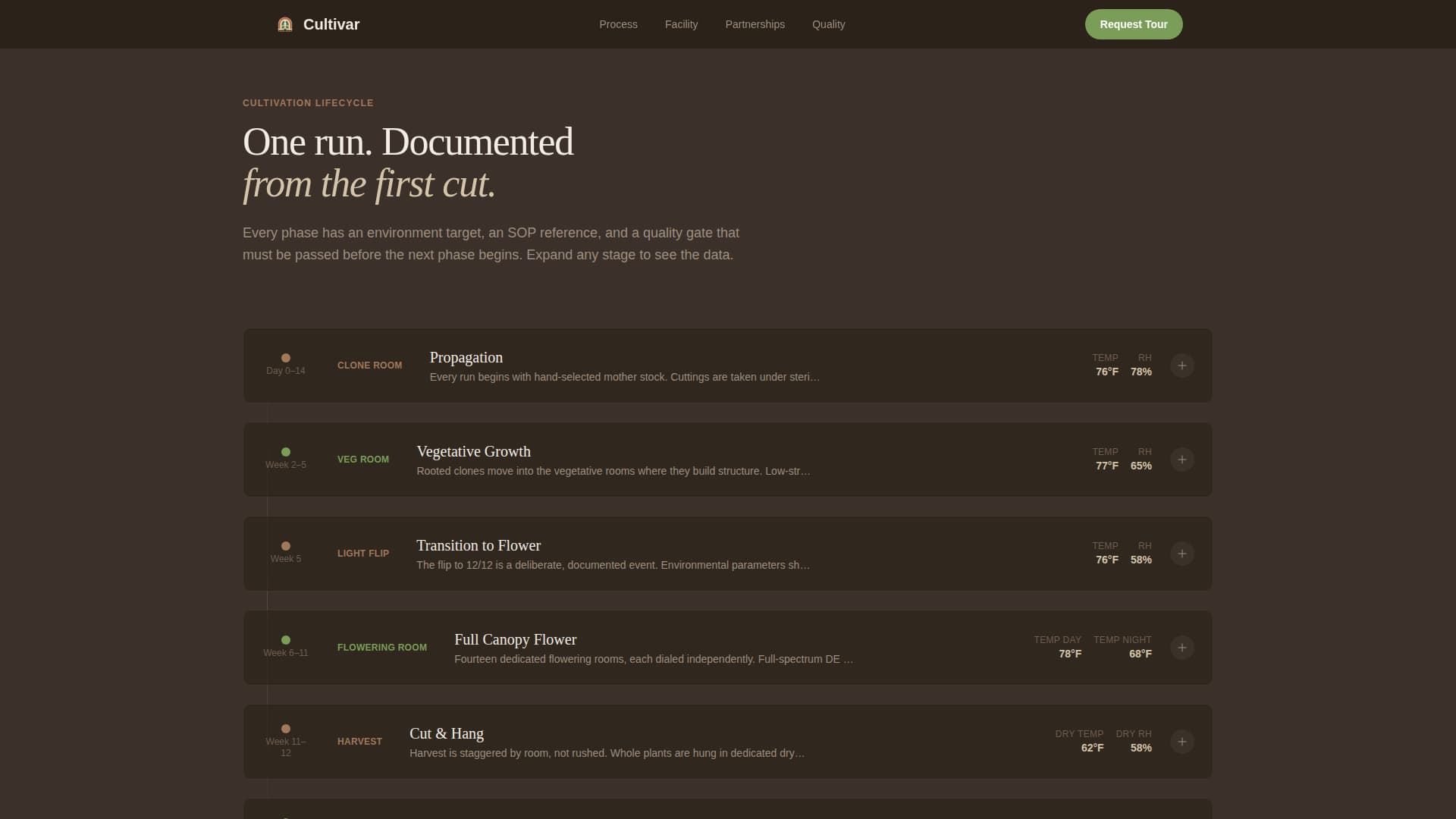
Task: Expand the Propagation stage plus icon
Action: [1181, 366]
